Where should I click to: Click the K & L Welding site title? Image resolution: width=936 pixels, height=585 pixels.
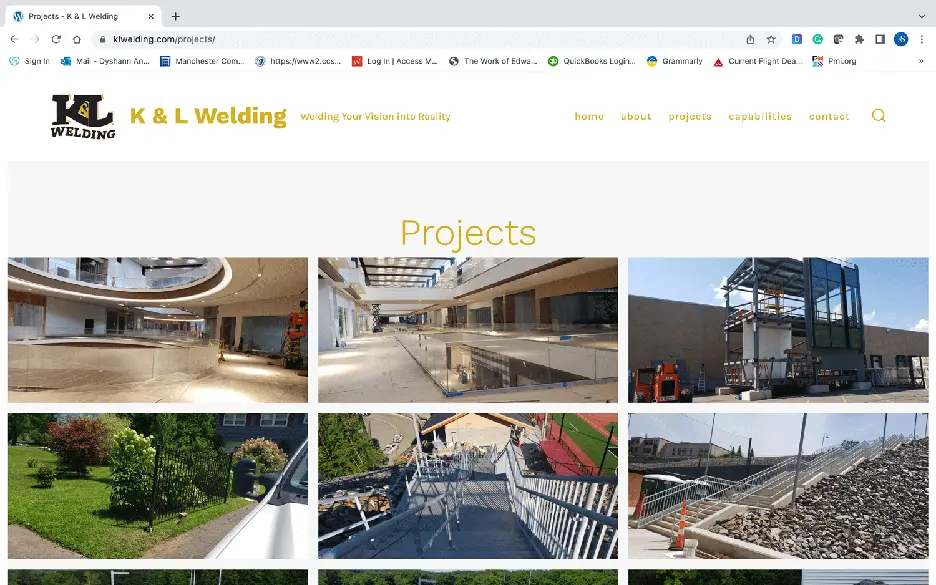(208, 116)
